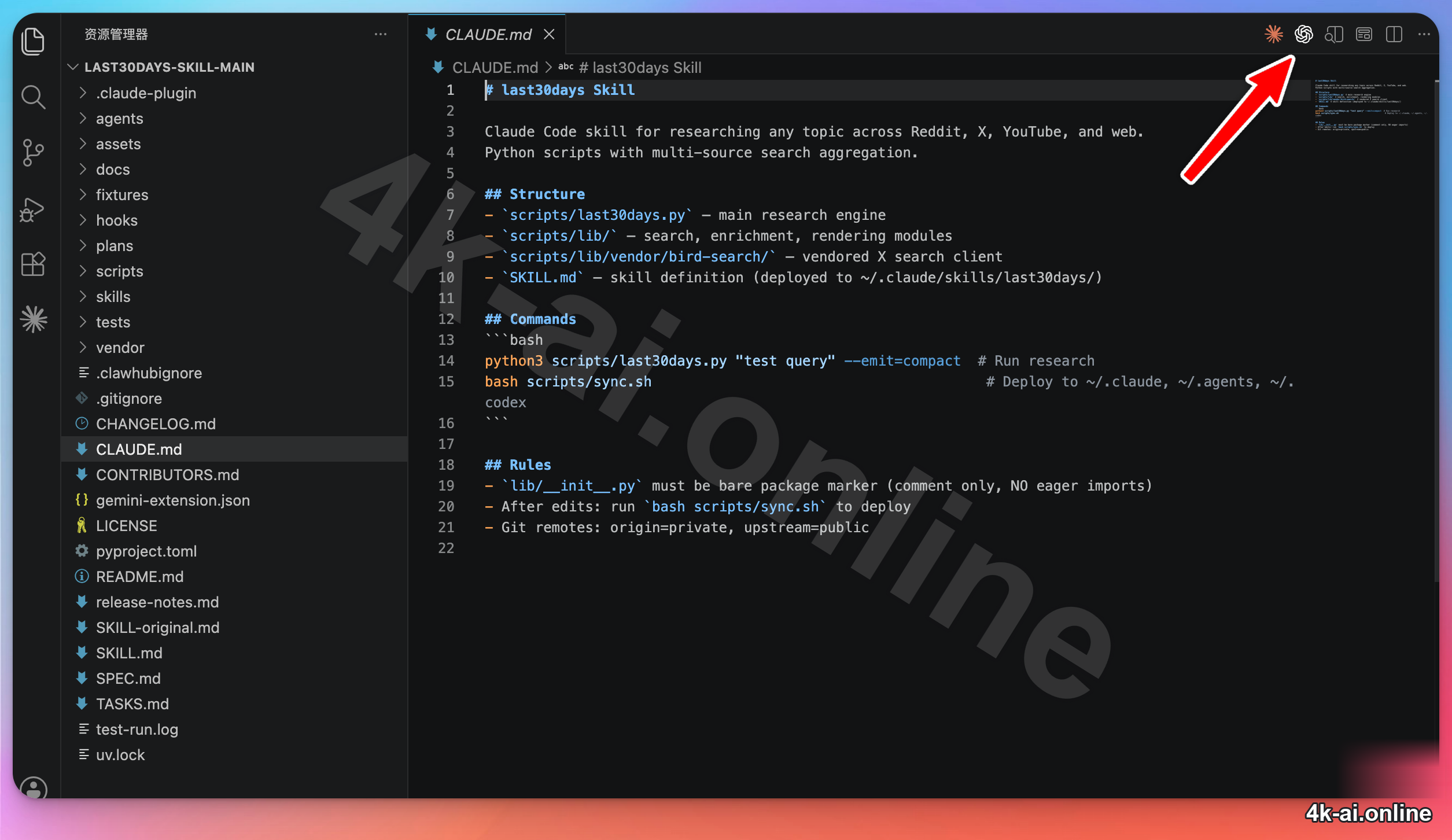Open README.md from the file list
The height and width of the screenshot is (840, 1452).
(x=234, y=577)
